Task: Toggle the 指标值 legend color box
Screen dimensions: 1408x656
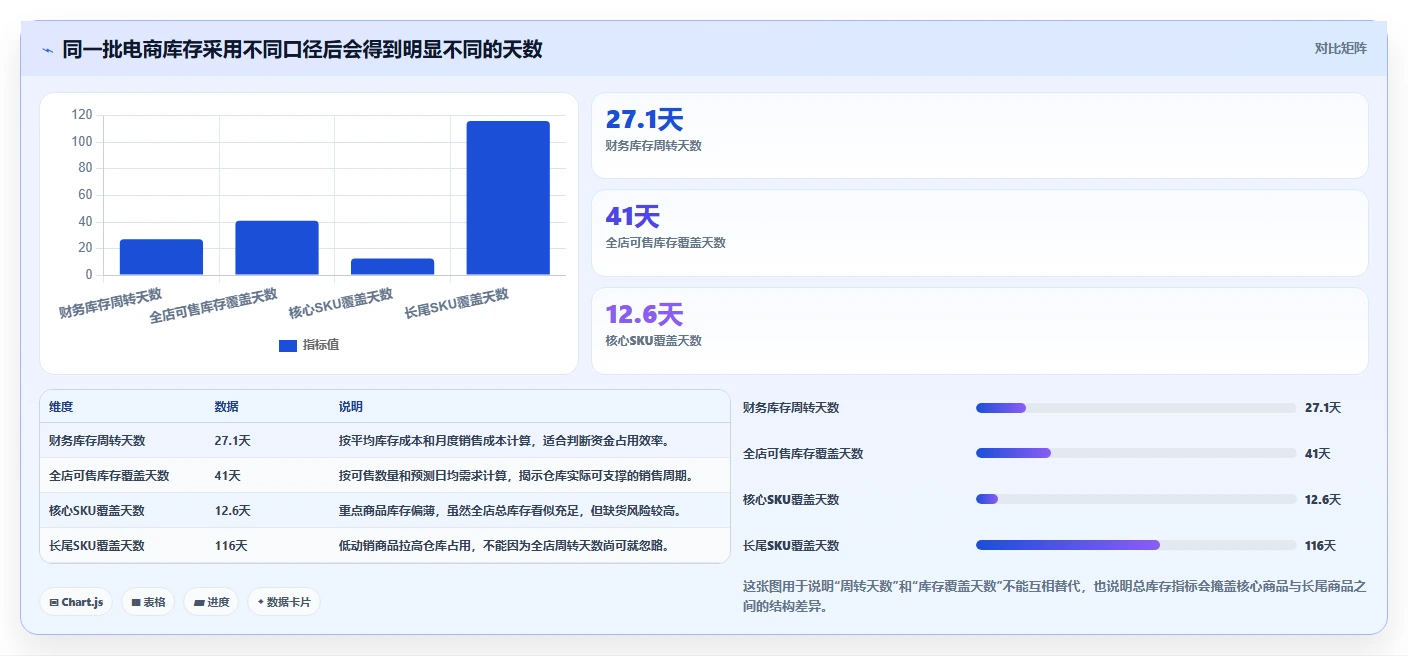Action: pos(288,345)
